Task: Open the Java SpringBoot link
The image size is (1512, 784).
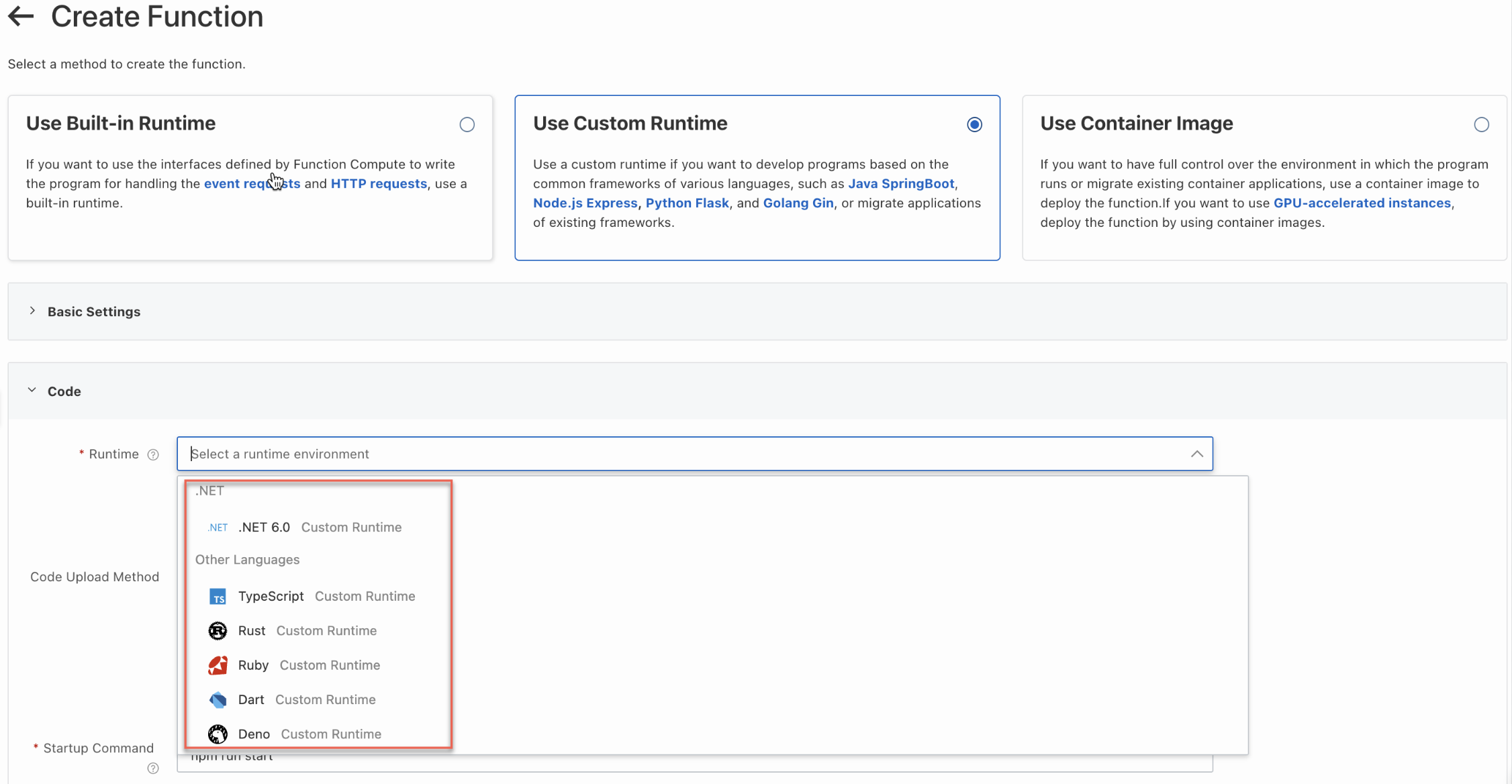Action: point(901,183)
